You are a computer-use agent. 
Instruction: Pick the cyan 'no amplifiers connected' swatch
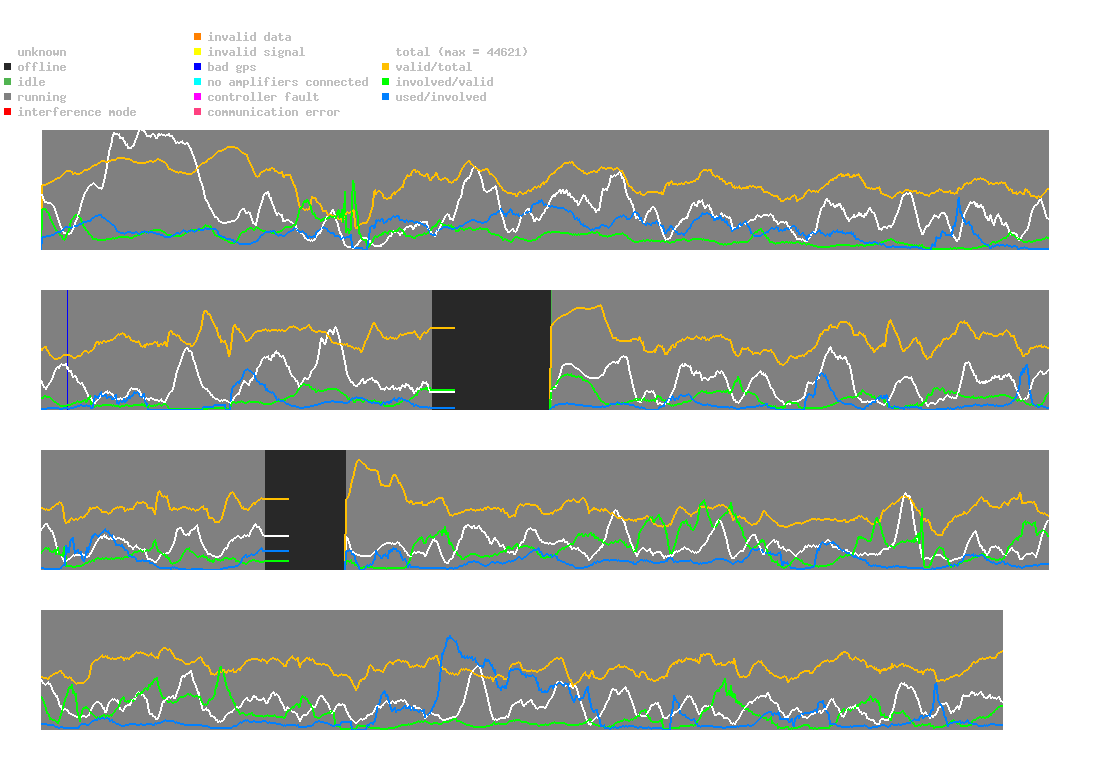(x=198, y=82)
